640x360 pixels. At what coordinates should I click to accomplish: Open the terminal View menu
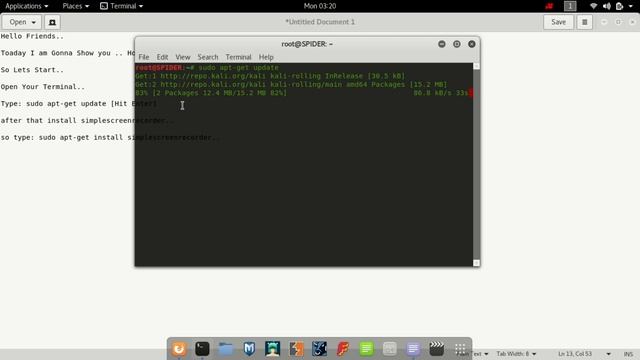(x=182, y=57)
